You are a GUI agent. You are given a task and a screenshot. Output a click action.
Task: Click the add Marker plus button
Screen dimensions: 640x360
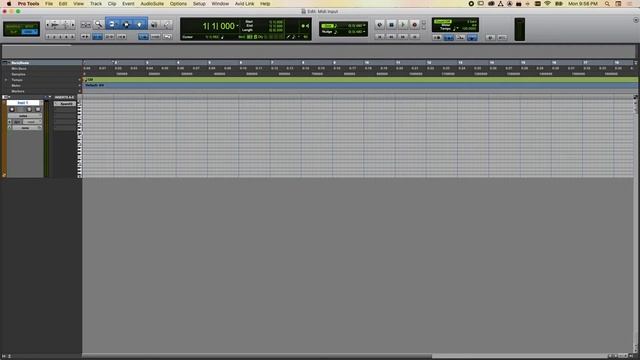[80, 91]
